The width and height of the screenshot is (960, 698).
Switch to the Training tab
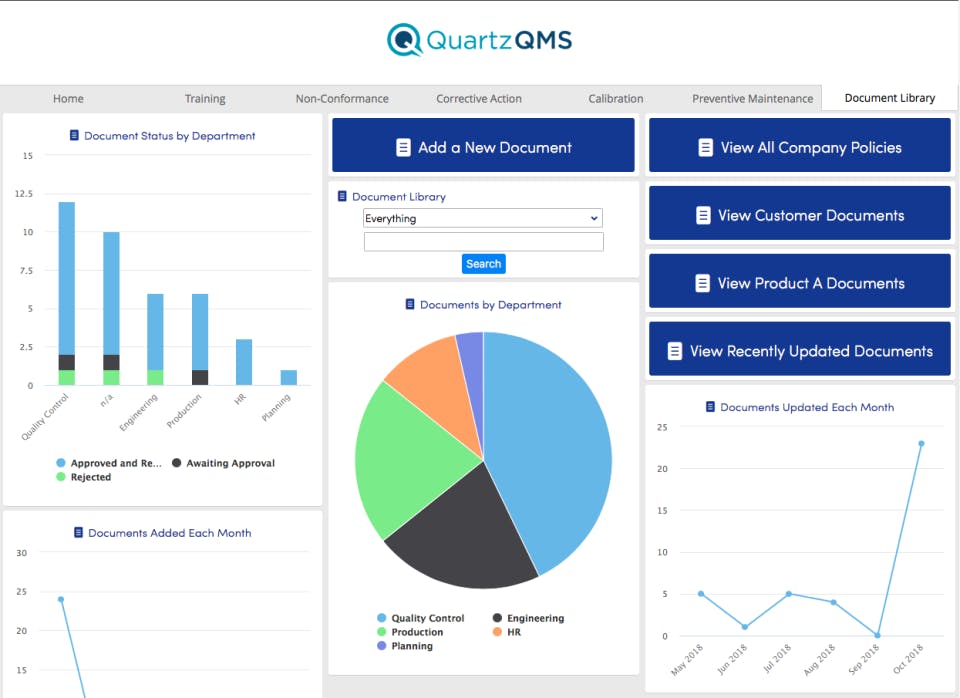[205, 99]
